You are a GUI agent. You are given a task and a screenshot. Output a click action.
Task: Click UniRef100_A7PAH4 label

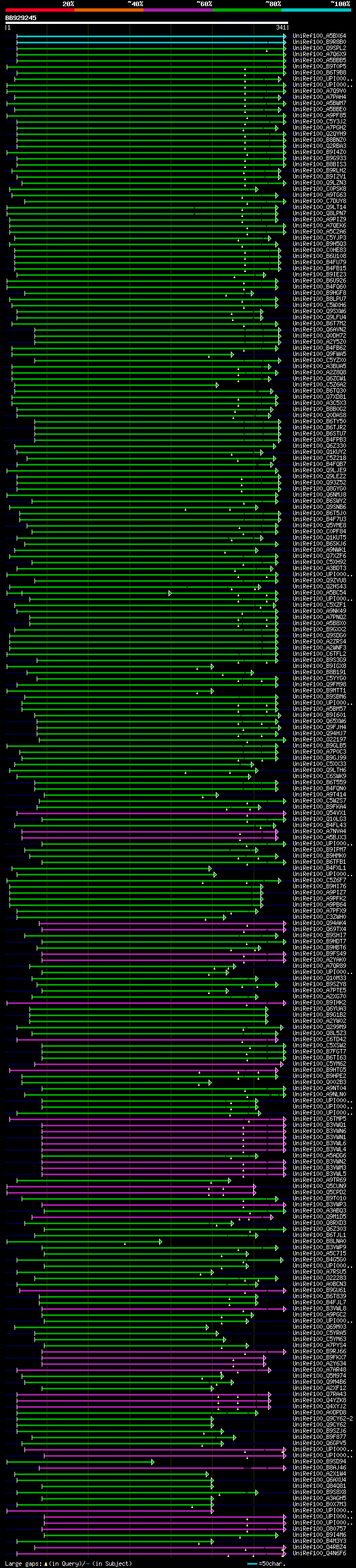click(319, 97)
